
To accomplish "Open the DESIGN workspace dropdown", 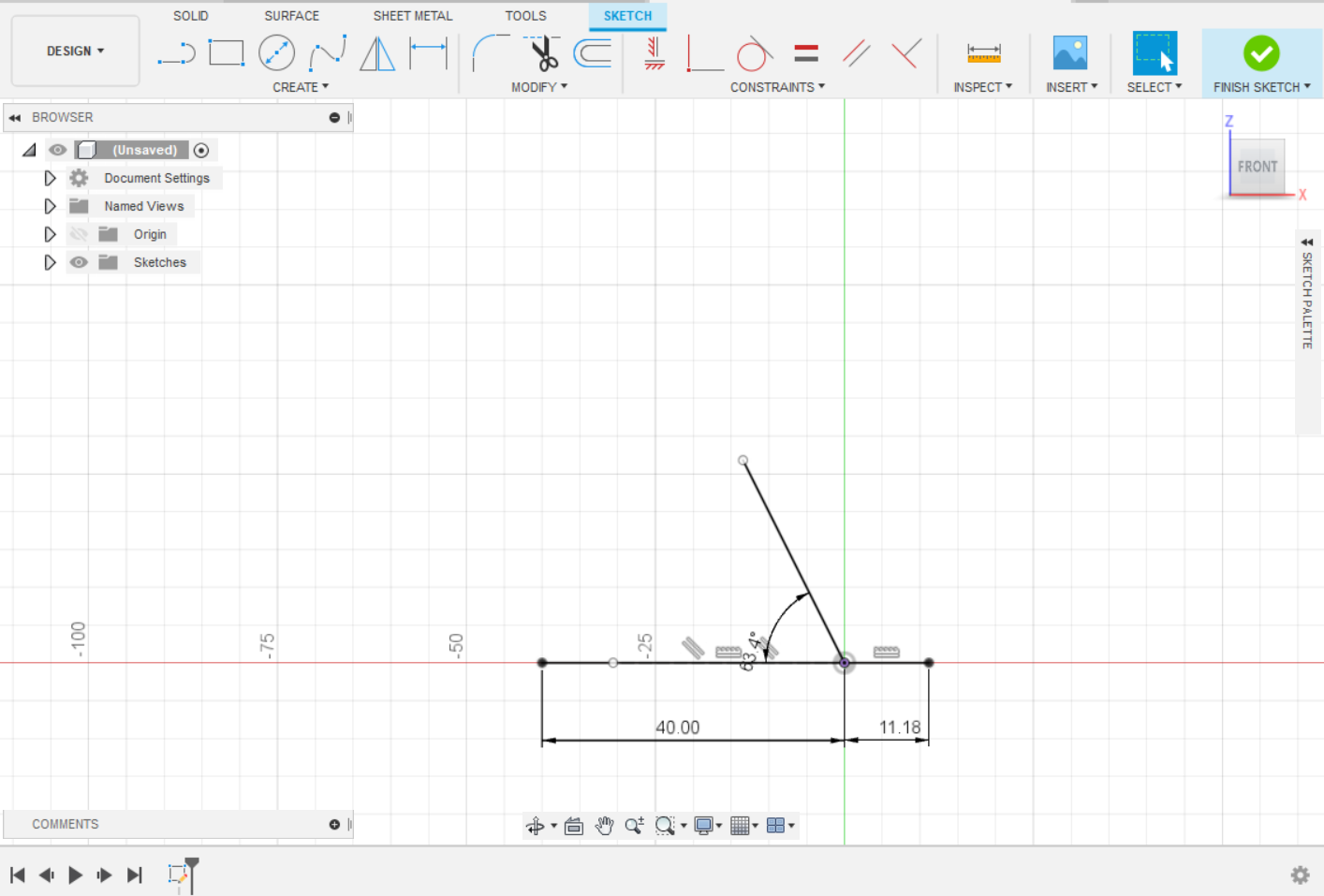I will [75, 51].
